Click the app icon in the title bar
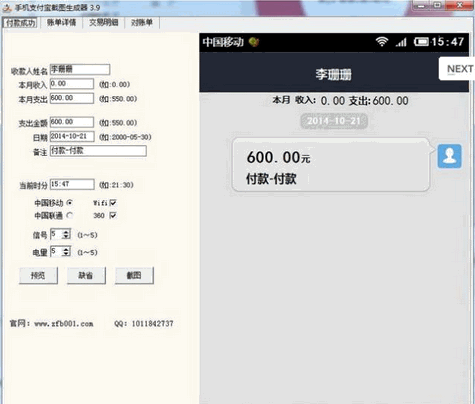 click(x=7, y=7)
